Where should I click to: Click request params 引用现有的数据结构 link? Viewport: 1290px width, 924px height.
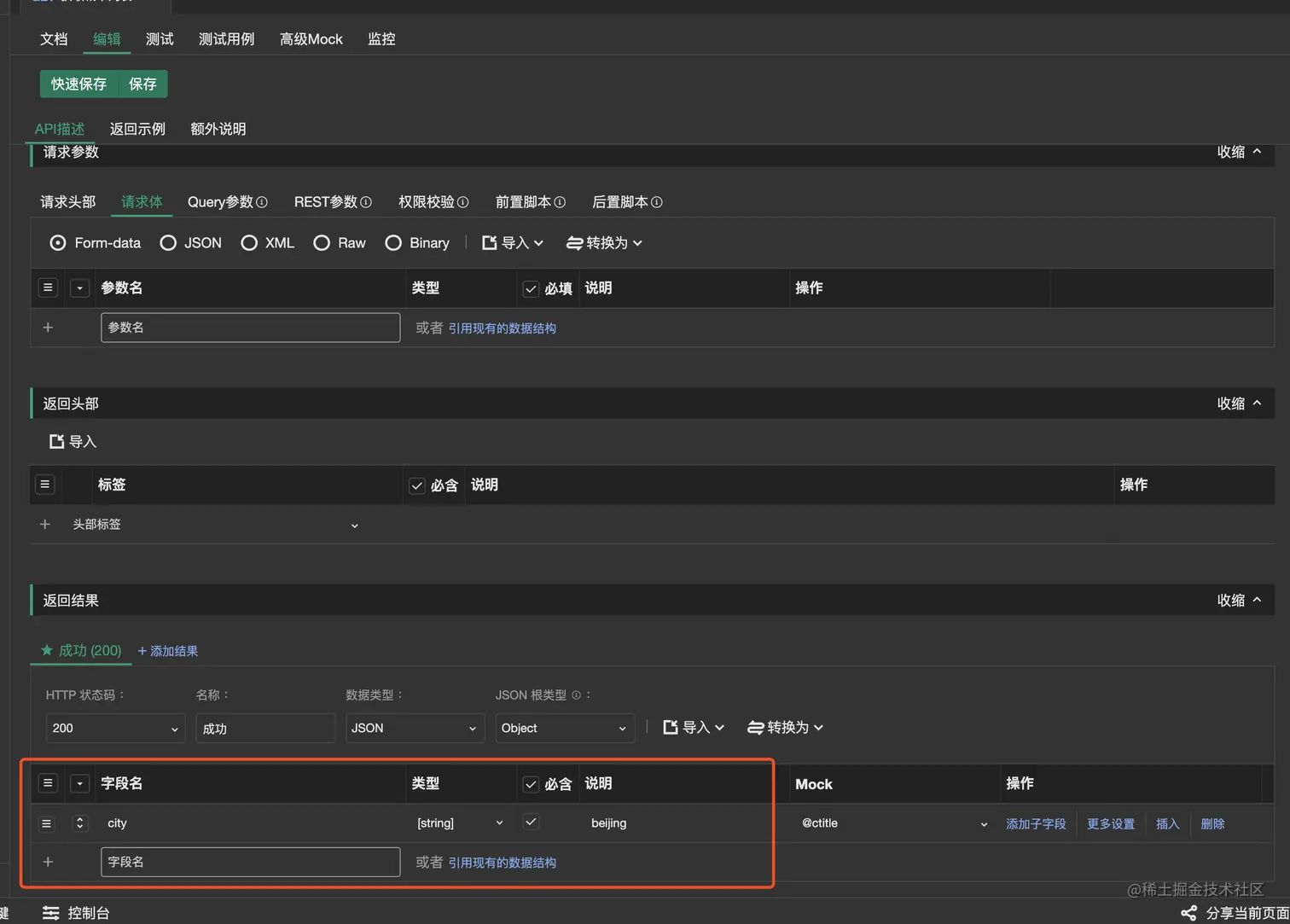tap(502, 328)
